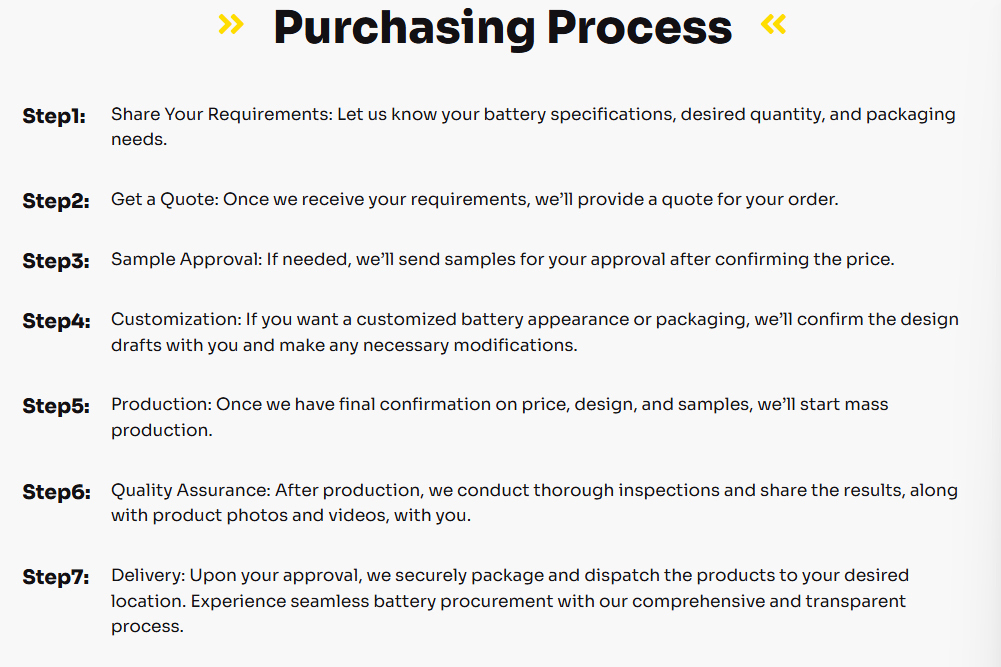Click the "Quality Assurance" text
Image resolution: width=1001 pixels, height=667 pixels.
(190, 490)
